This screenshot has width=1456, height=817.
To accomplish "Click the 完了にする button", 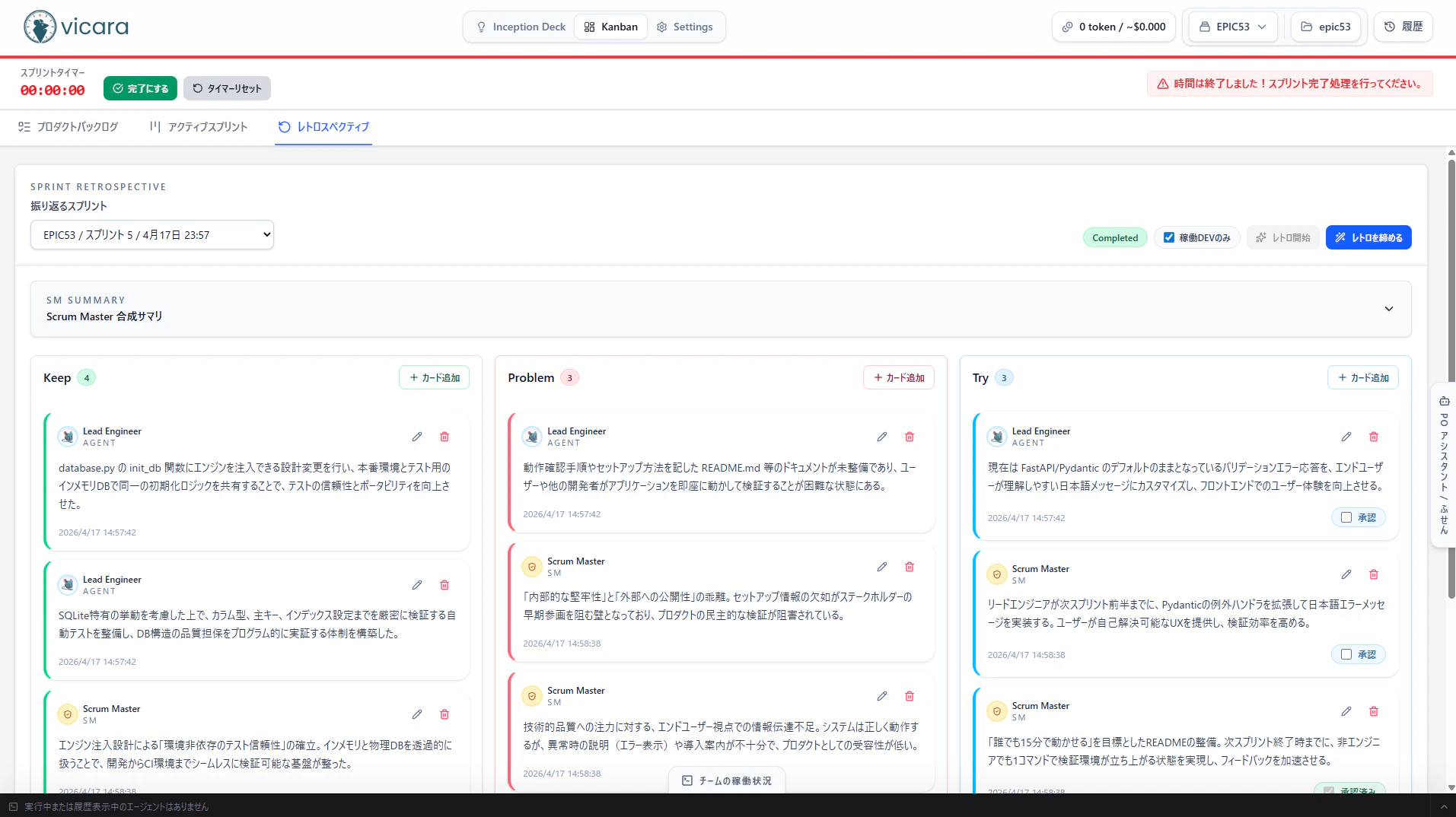I will pyautogui.click(x=141, y=88).
